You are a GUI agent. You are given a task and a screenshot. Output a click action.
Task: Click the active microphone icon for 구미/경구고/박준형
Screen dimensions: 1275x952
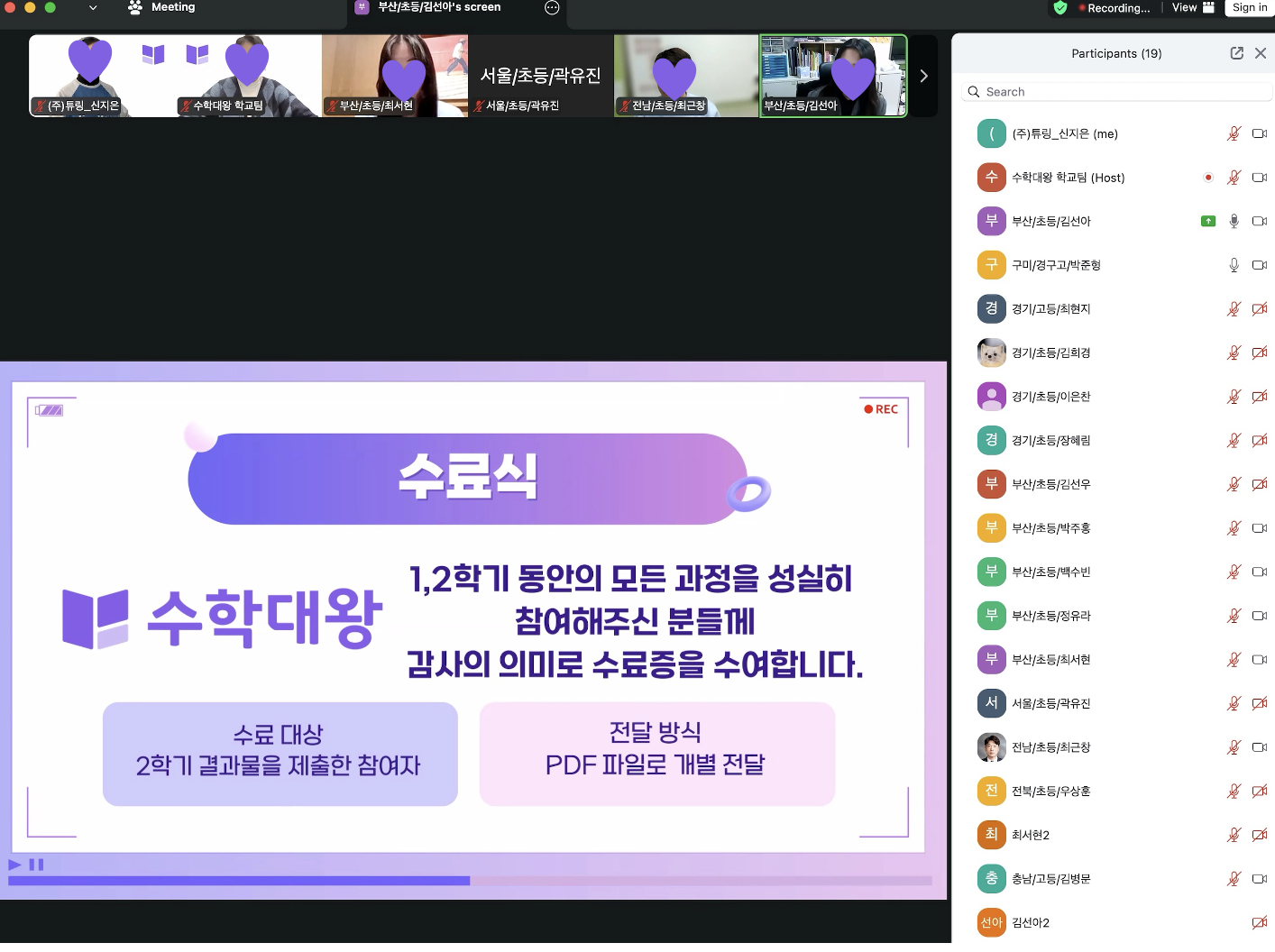[x=1234, y=265]
